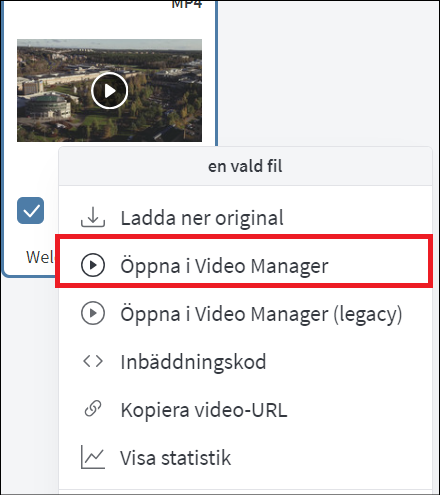The height and width of the screenshot is (495, 440).
Task: Click the download arrow icon
Action: click(x=93, y=217)
